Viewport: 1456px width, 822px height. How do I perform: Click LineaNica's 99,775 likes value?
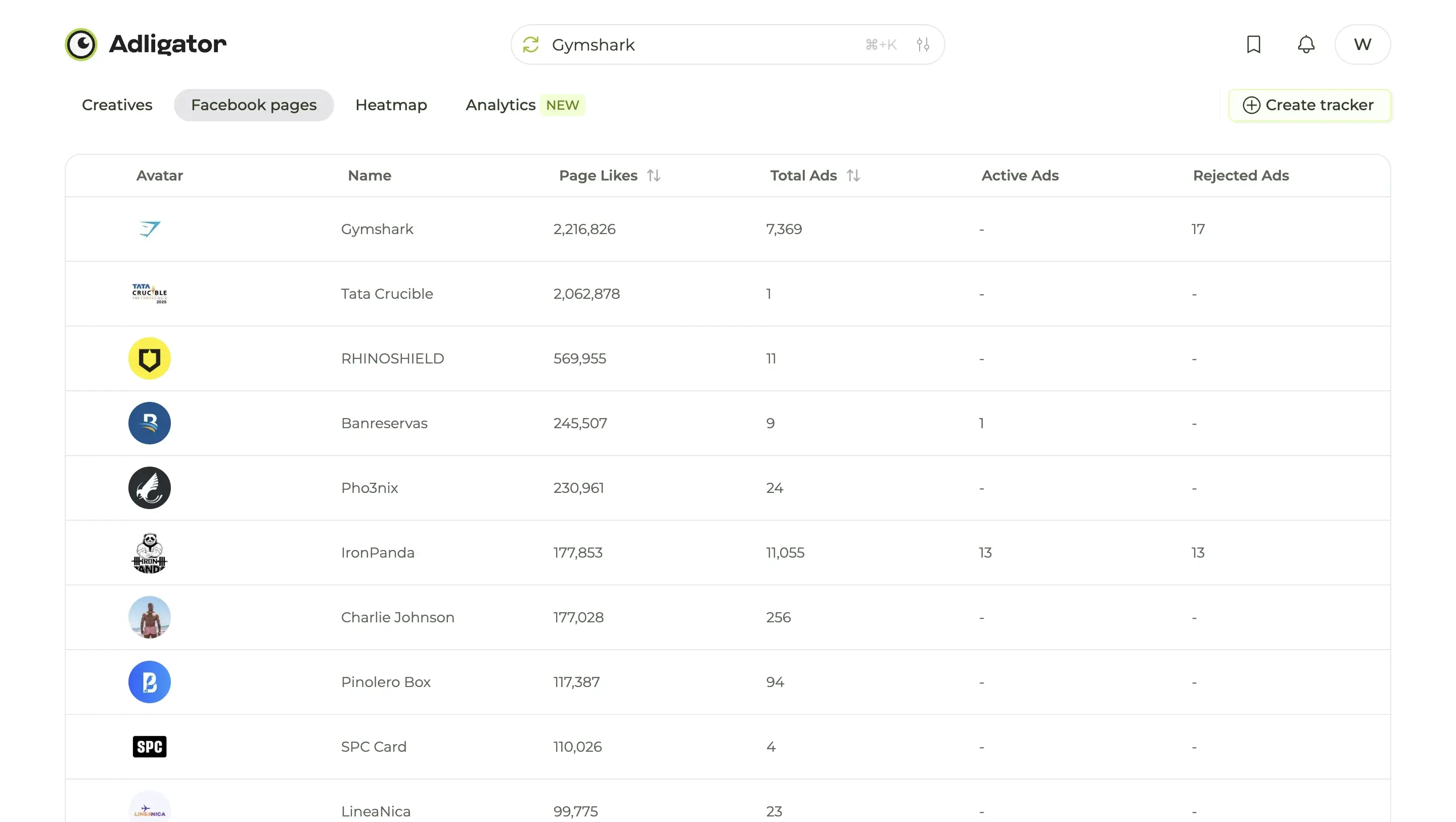[x=575, y=811]
